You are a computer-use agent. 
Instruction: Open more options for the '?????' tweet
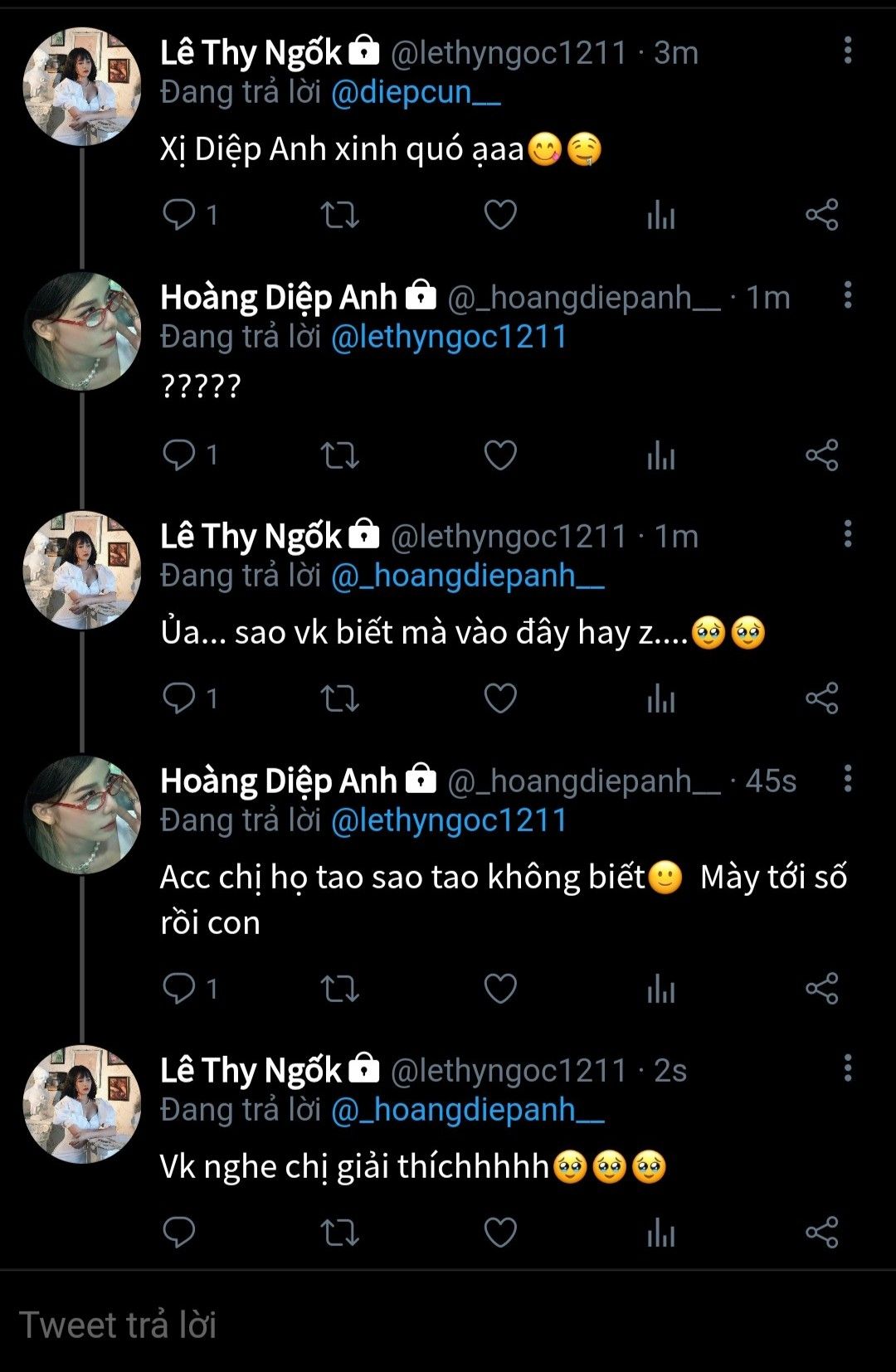coord(847,295)
